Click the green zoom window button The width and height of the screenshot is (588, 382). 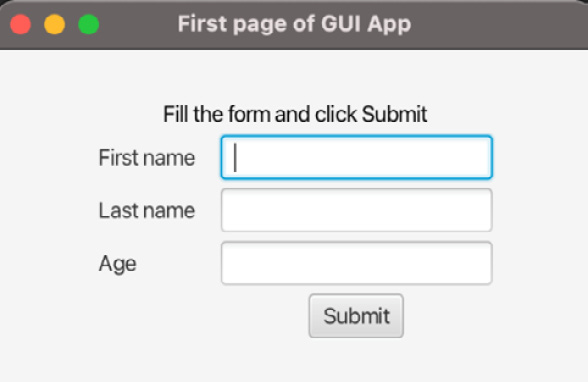[88, 24]
